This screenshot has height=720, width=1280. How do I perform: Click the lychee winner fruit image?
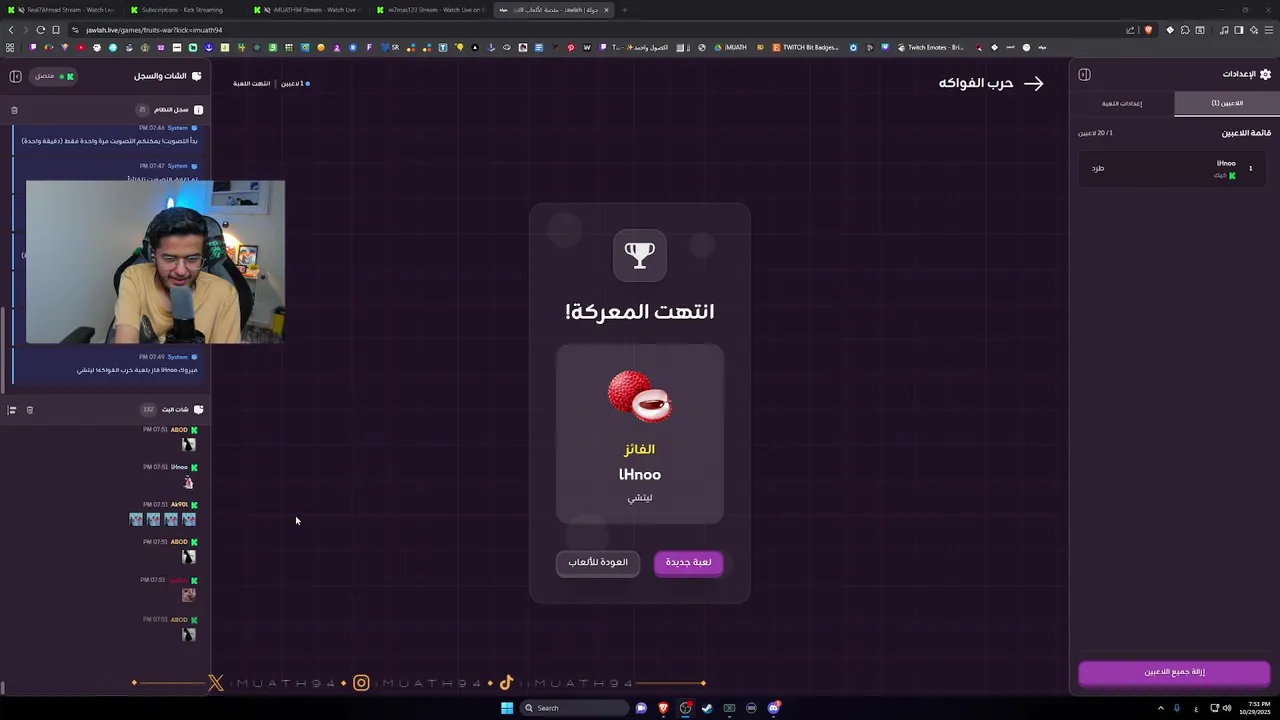click(x=640, y=396)
